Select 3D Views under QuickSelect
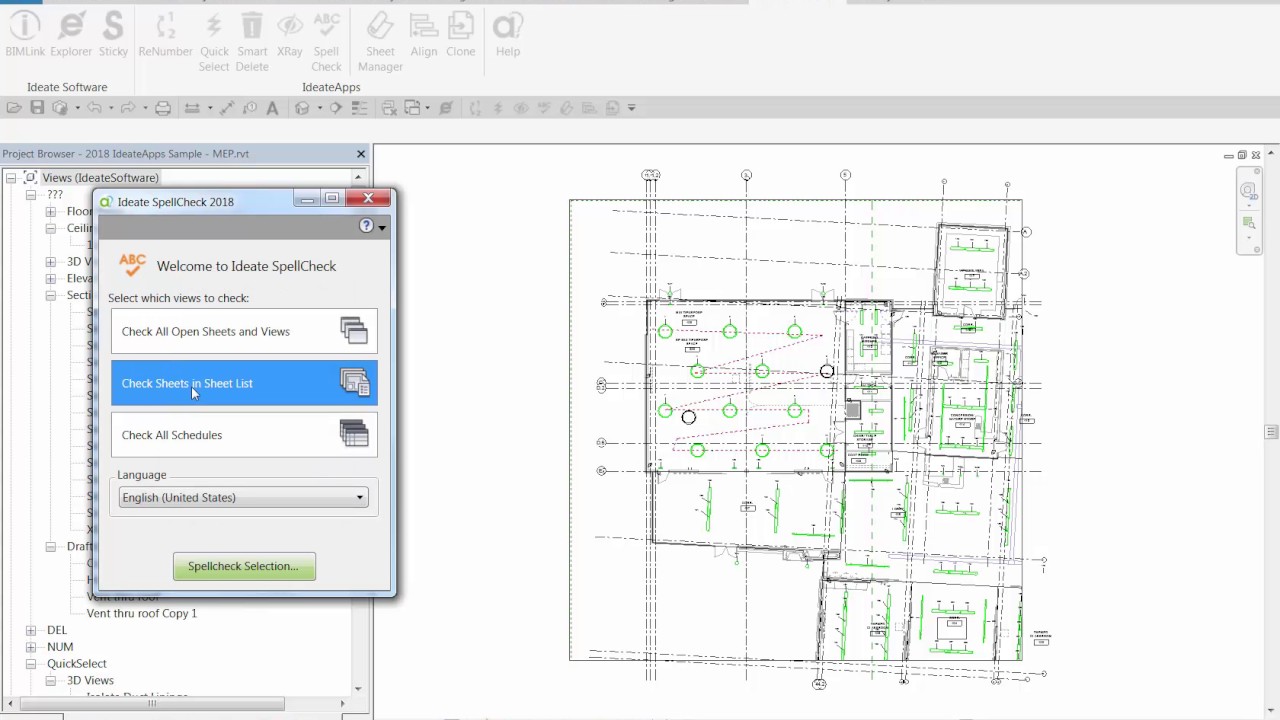 click(x=90, y=680)
